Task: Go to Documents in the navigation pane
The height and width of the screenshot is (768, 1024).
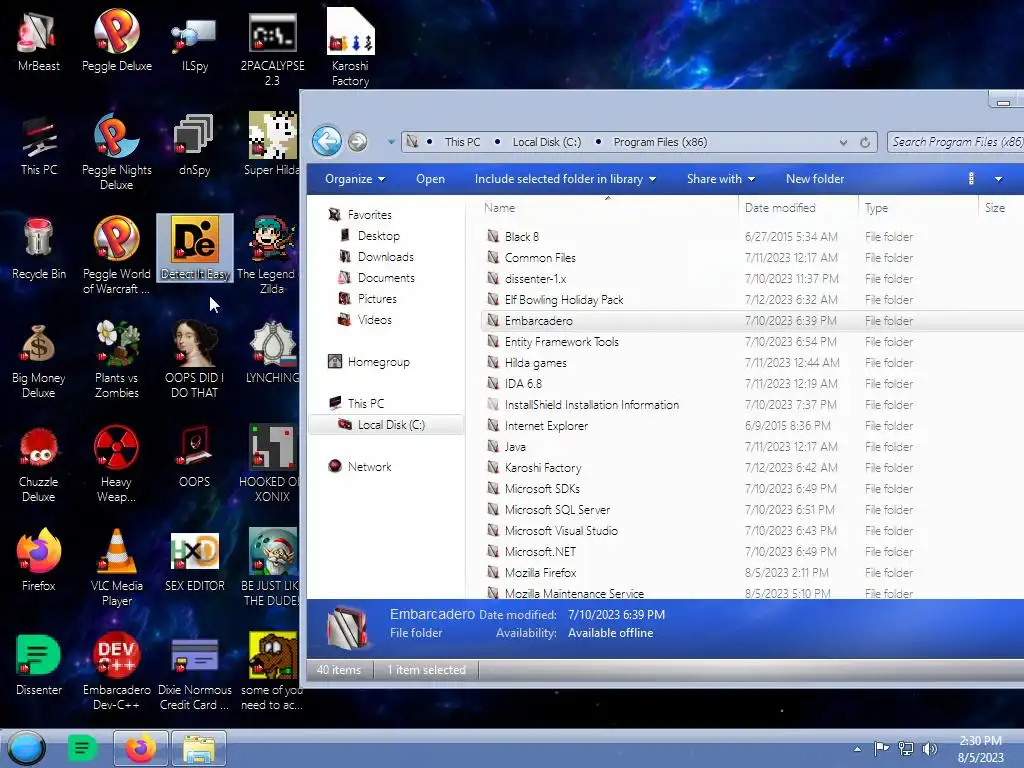Action: pyautogui.click(x=385, y=278)
